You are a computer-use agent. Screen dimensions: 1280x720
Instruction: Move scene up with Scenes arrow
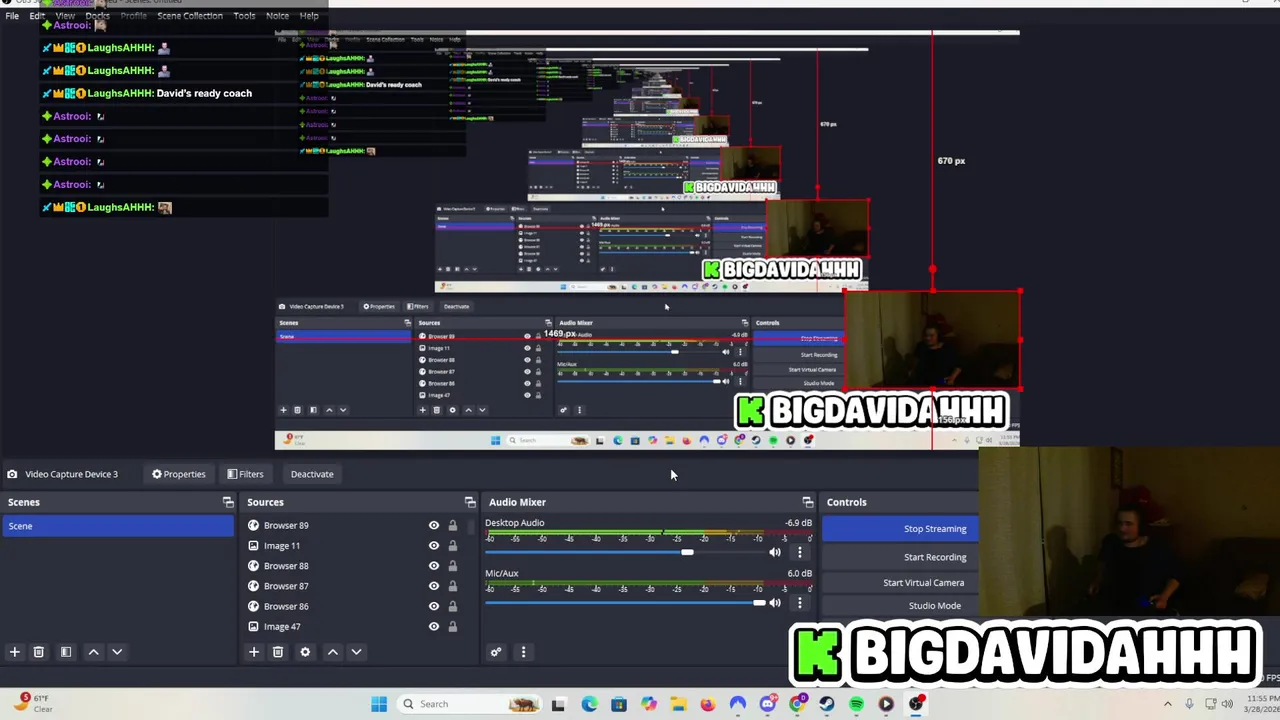tap(93, 652)
